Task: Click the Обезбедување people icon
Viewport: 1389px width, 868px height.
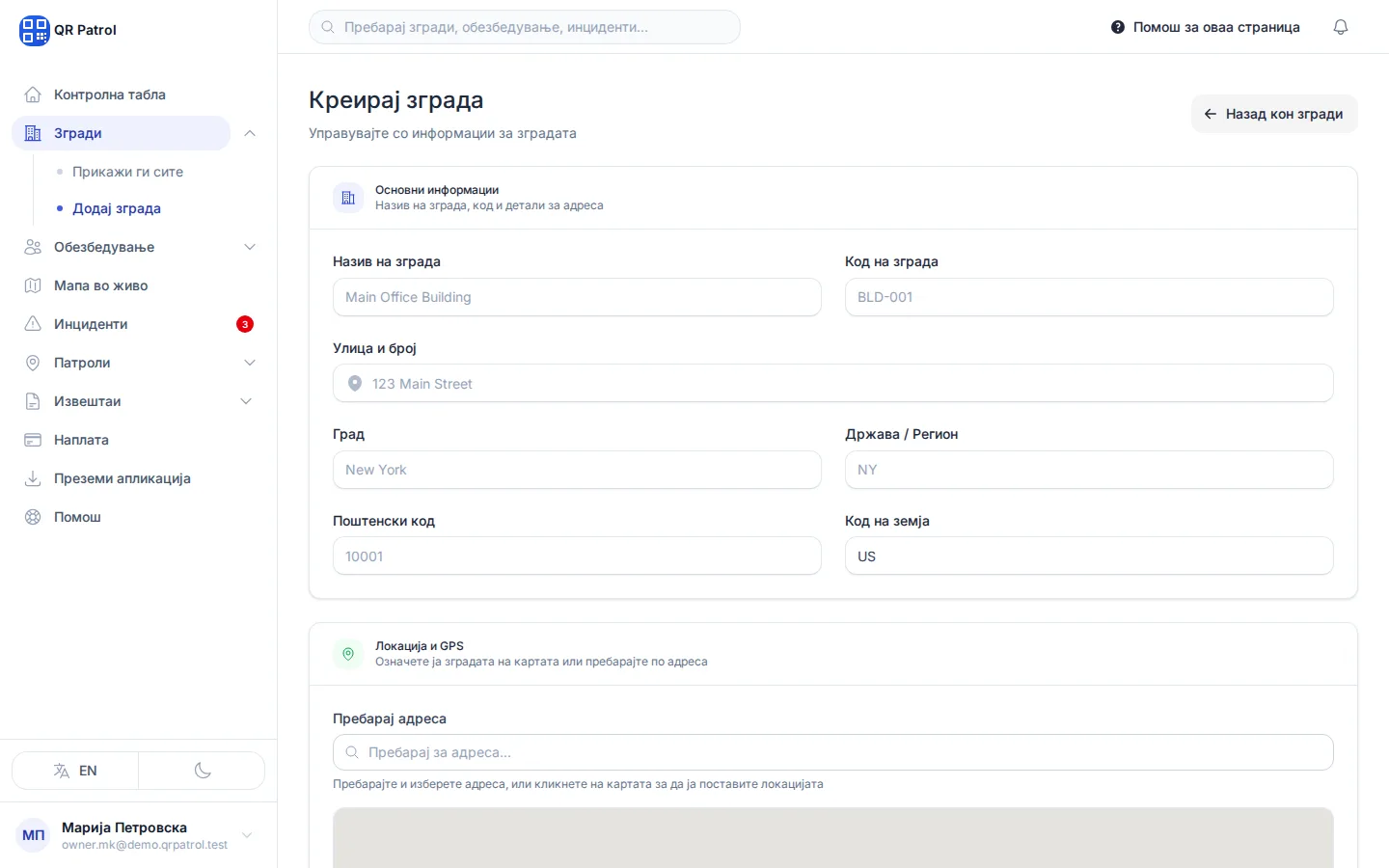Action: [33, 247]
